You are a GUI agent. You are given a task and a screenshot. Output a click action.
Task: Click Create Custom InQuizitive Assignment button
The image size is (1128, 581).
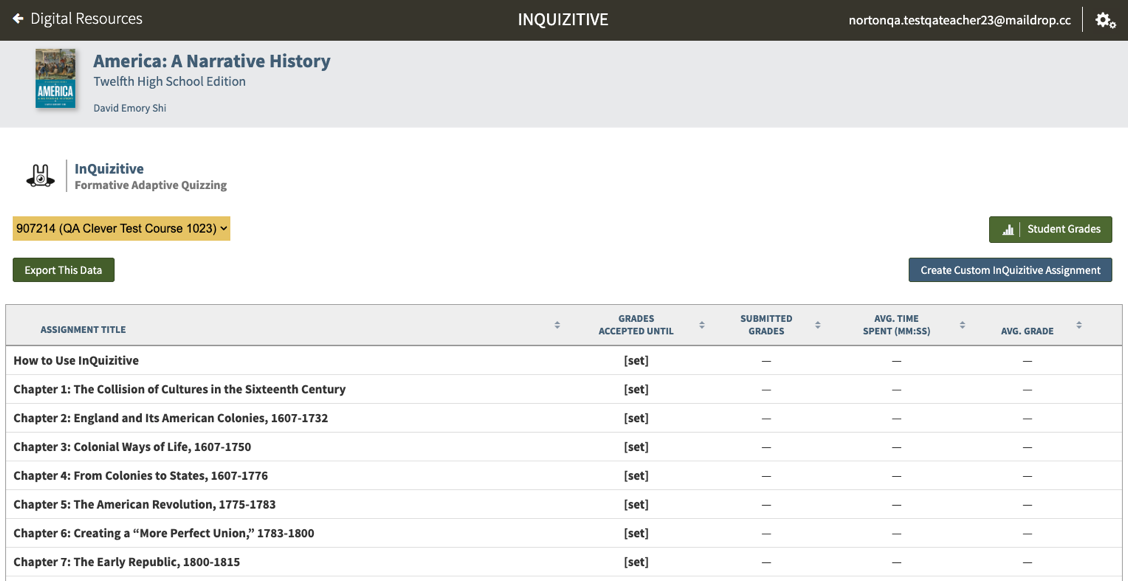coord(1010,270)
